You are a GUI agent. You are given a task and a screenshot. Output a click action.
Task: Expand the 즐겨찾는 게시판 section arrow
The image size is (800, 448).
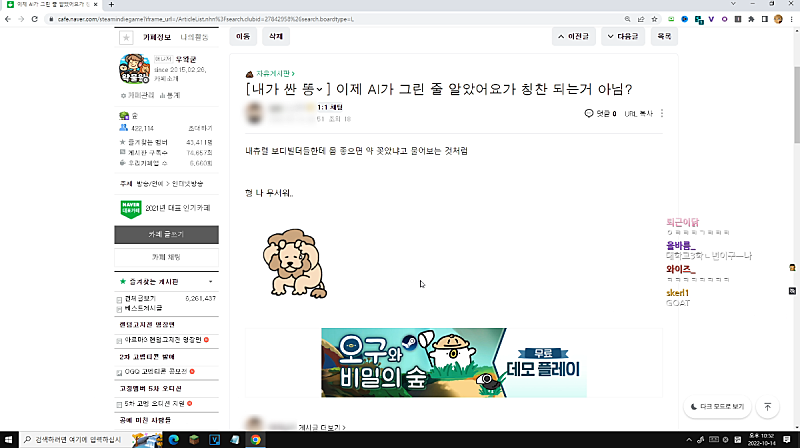[x=210, y=282]
